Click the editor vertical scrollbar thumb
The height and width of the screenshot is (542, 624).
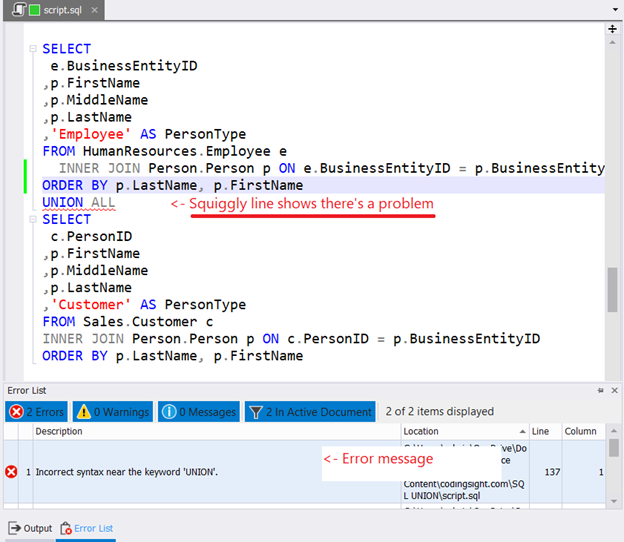click(x=612, y=290)
